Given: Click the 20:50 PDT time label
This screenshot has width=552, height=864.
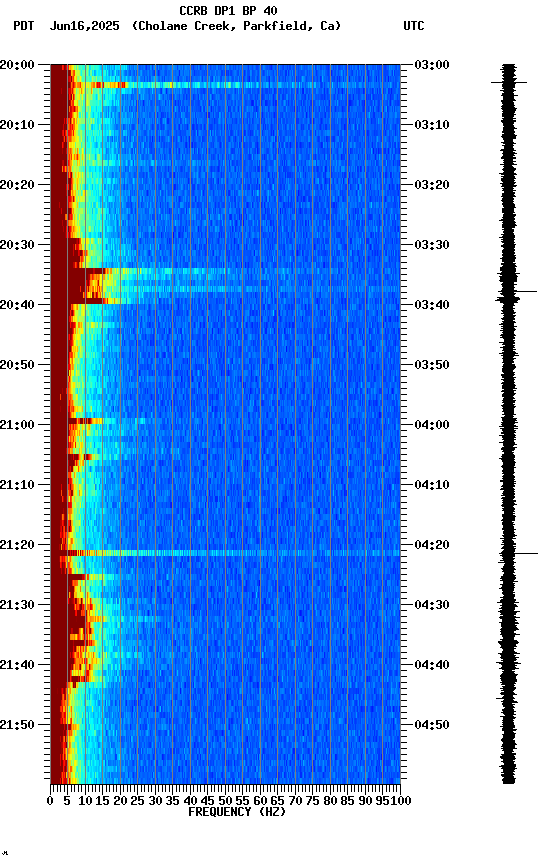Looking at the screenshot, I should pos(17,365).
